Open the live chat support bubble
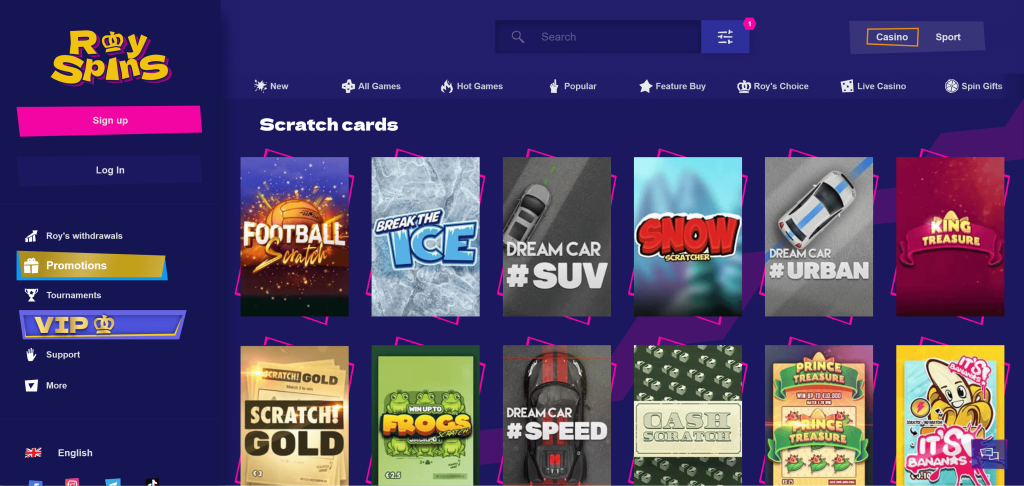This screenshot has width=1024, height=486. [x=989, y=453]
